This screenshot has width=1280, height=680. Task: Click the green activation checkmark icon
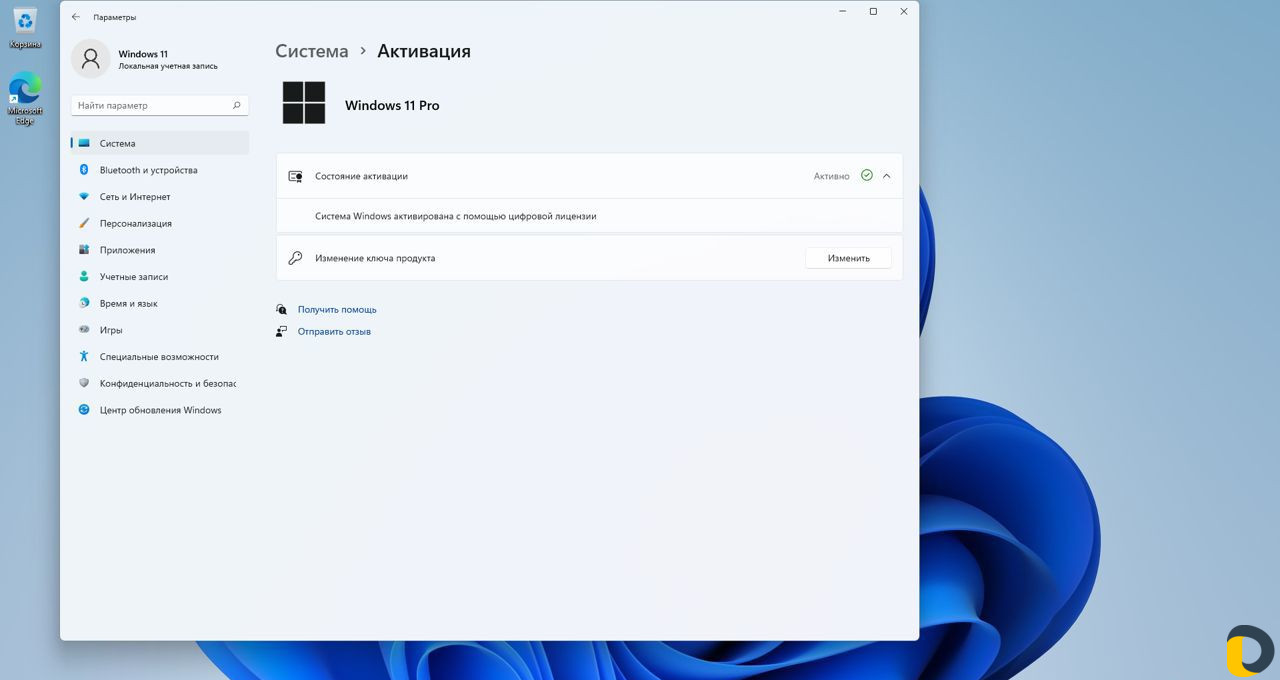(867, 175)
